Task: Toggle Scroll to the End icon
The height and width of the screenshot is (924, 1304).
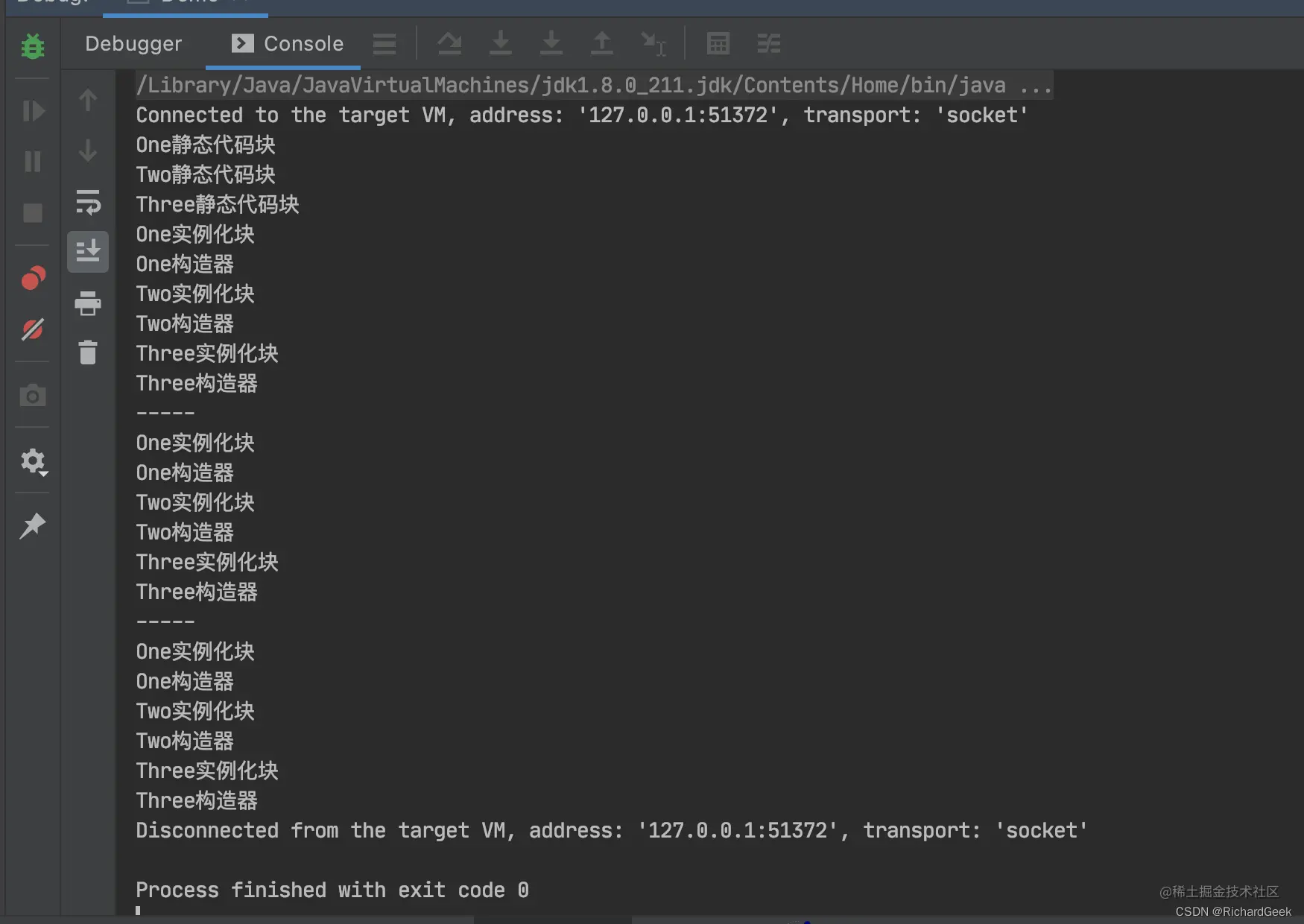Action: (x=88, y=252)
